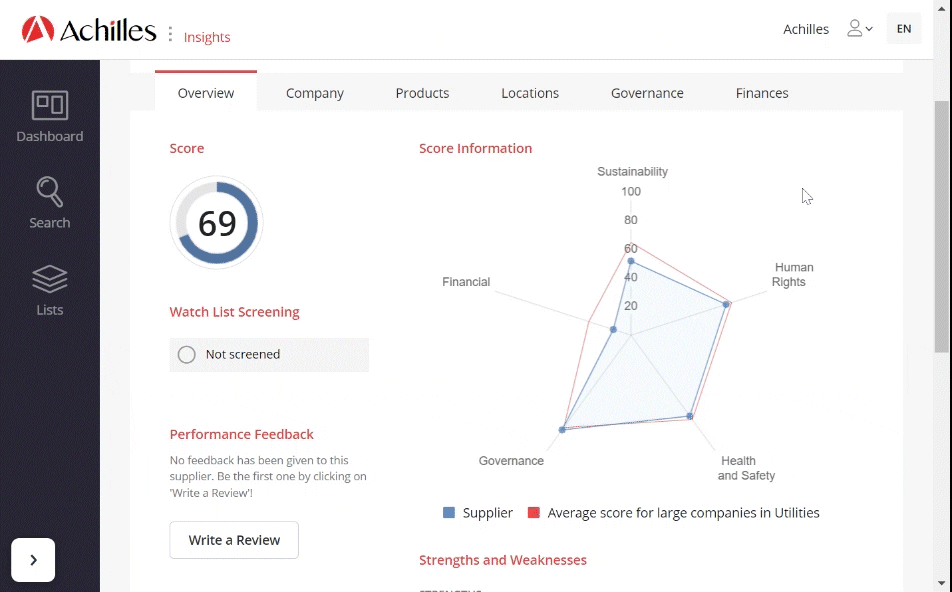Click the red legend swatch for average score
Viewport: 952px width, 592px height.
point(534,513)
